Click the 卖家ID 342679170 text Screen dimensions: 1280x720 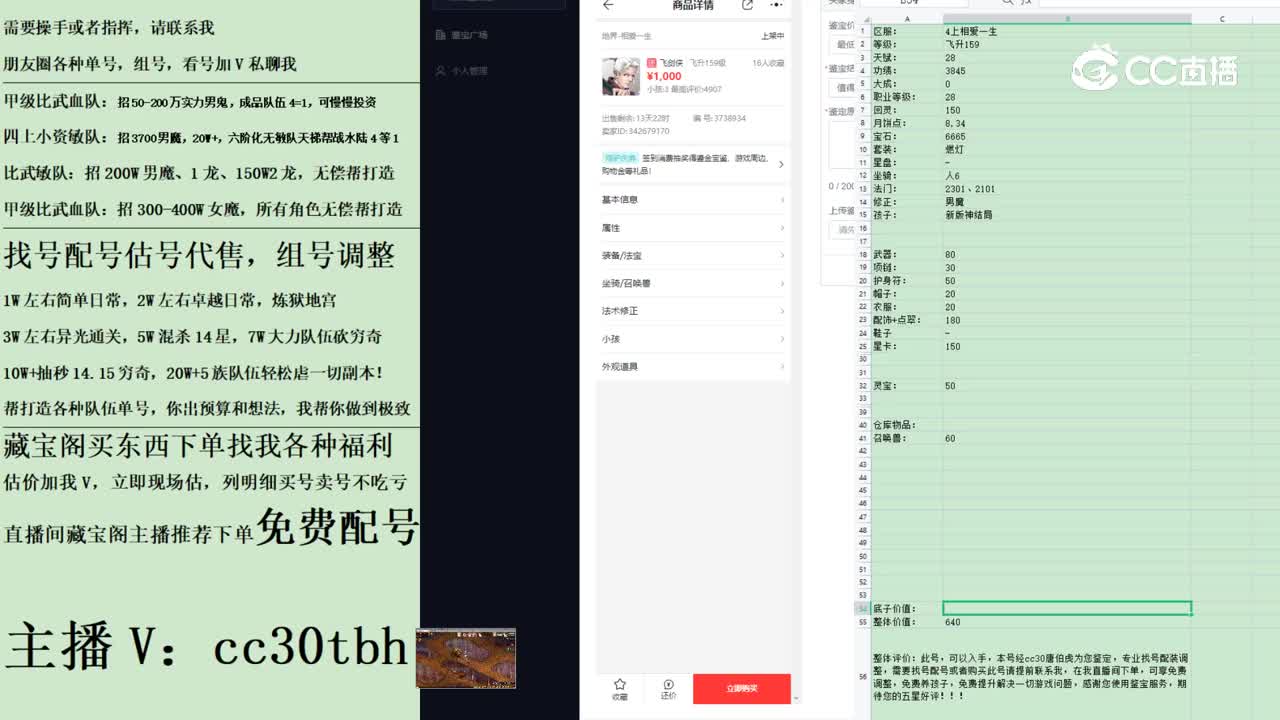click(635, 131)
